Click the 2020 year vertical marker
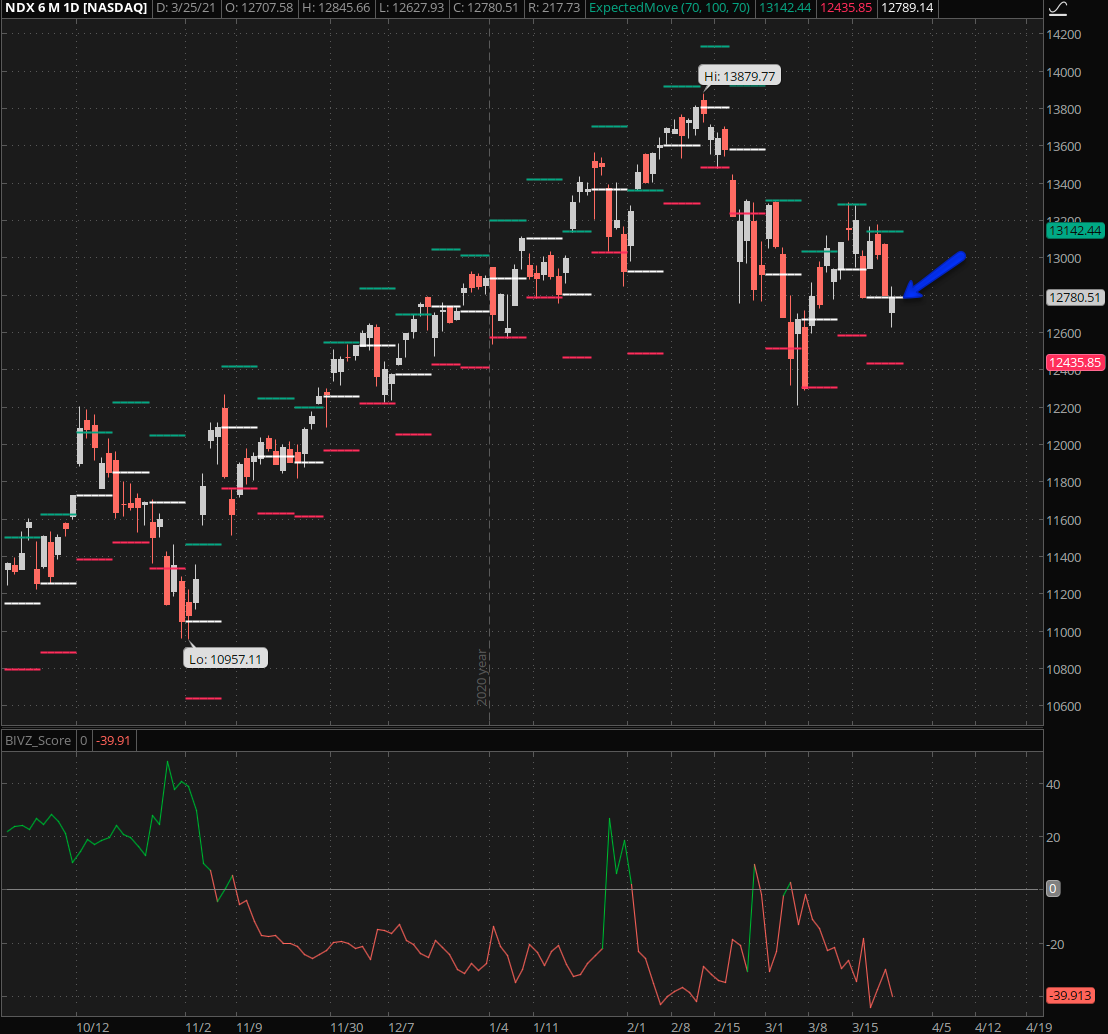1108x1034 pixels. pyautogui.click(x=482, y=677)
